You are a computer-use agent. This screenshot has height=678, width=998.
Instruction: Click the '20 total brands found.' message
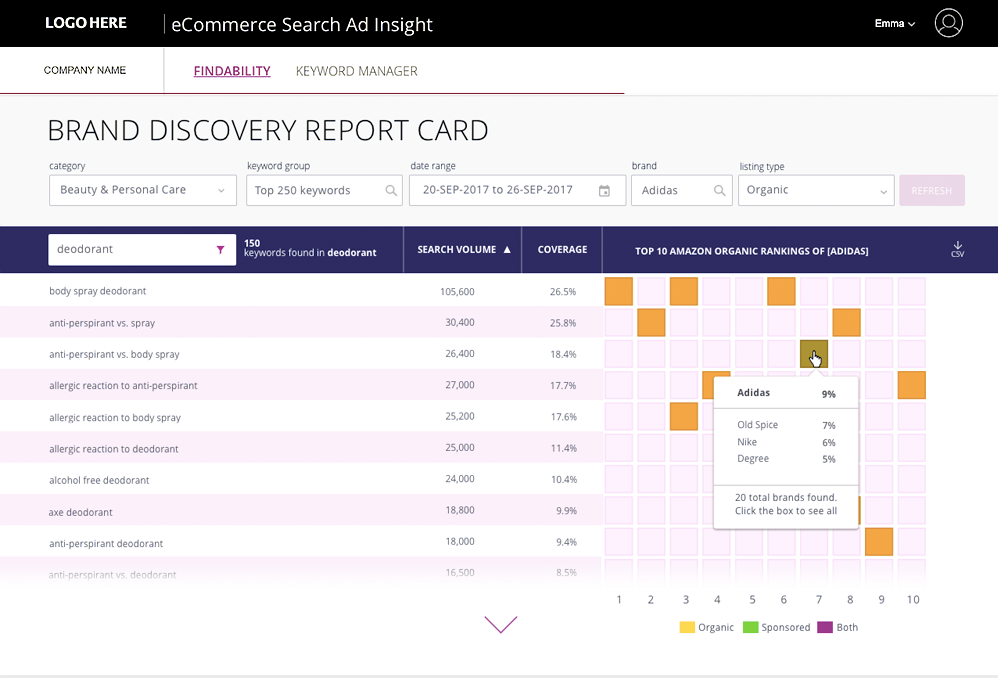786,497
